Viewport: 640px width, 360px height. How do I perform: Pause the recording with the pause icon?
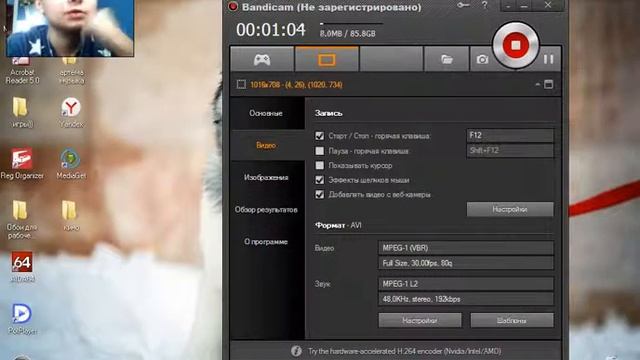[x=548, y=59]
